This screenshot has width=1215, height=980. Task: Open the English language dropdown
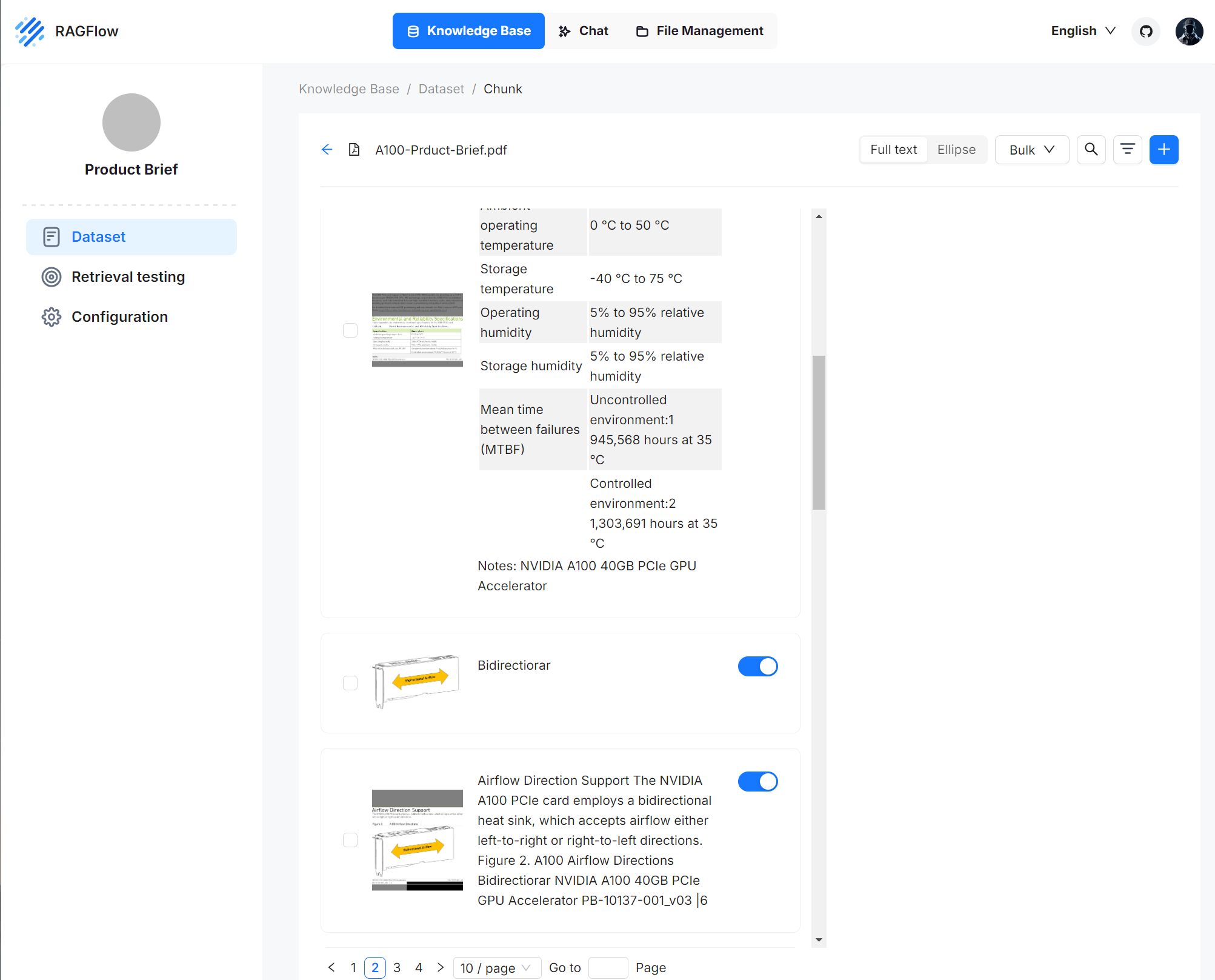[x=1083, y=31]
